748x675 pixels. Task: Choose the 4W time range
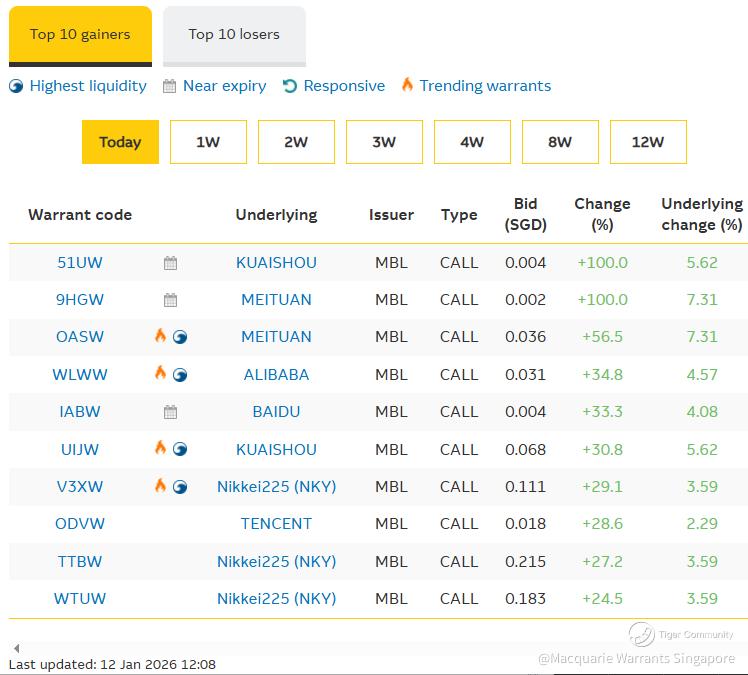[472, 142]
